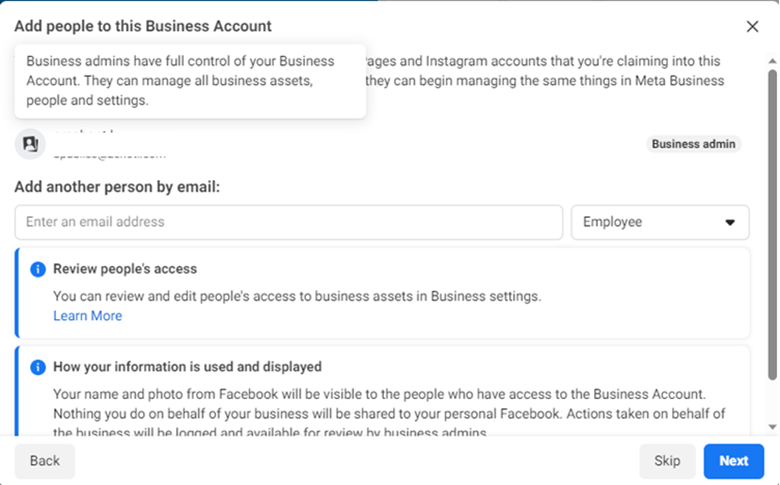Click the scrollbar up arrow
Screen dimensions: 780x485
click(x=772, y=61)
